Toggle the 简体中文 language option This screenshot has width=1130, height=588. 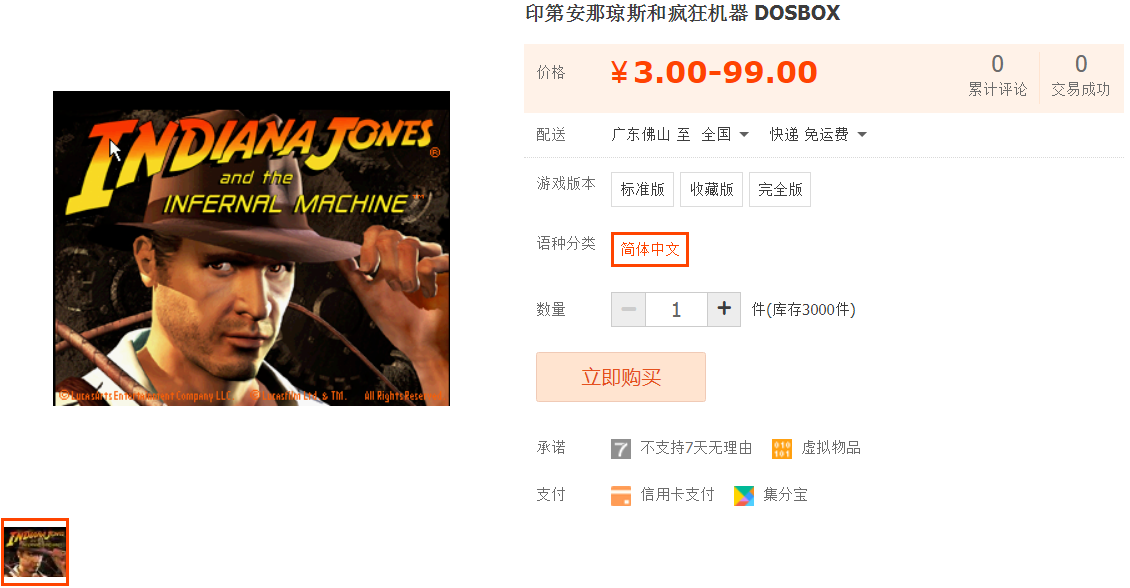click(650, 249)
